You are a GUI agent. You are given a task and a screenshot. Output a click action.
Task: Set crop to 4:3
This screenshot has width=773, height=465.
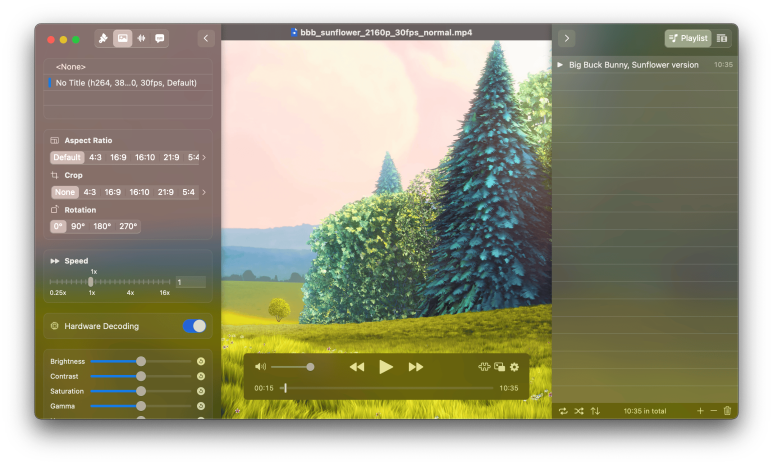coord(90,192)
